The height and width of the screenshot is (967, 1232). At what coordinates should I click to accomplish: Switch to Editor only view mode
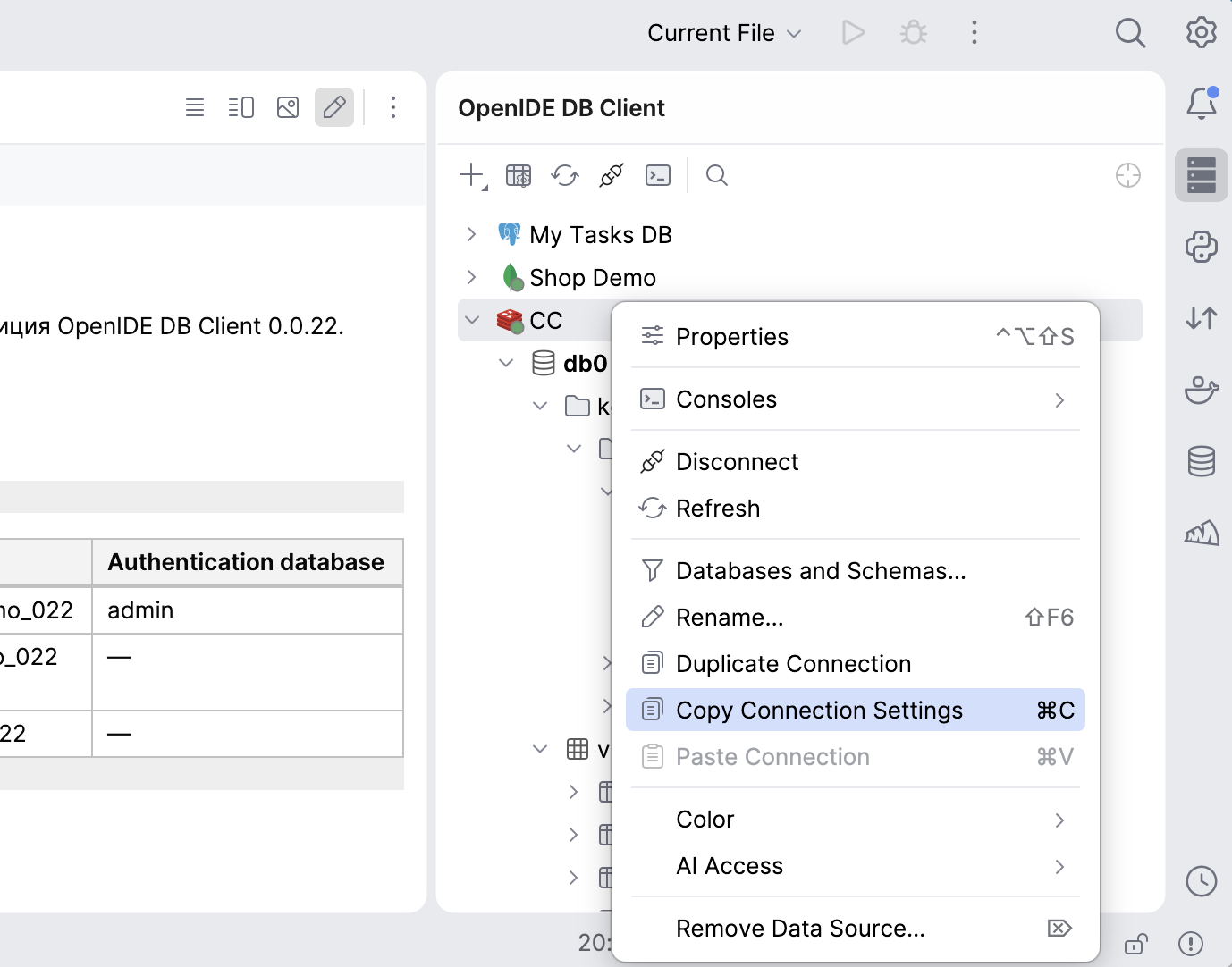pyautogui.click(x=195, y=107)
